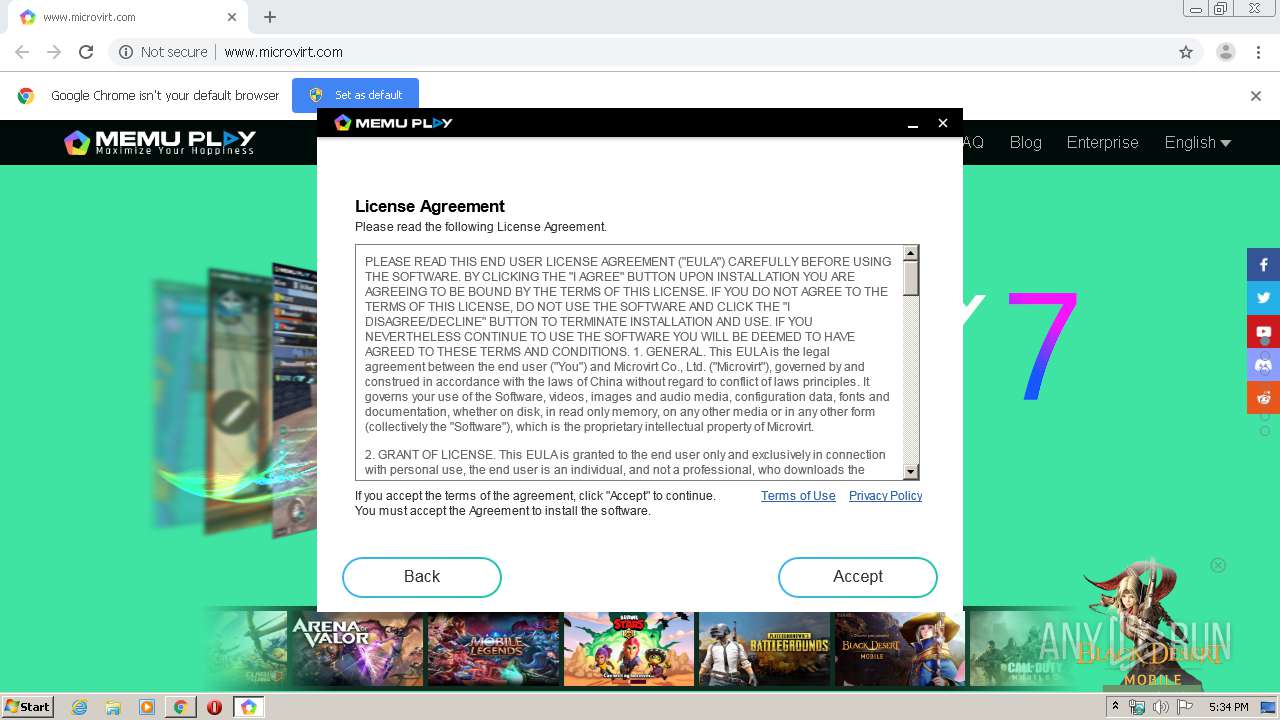1280x720 pixels.
Task: Click the Chrome taskbar icon
Action: [x=180, y=707]
